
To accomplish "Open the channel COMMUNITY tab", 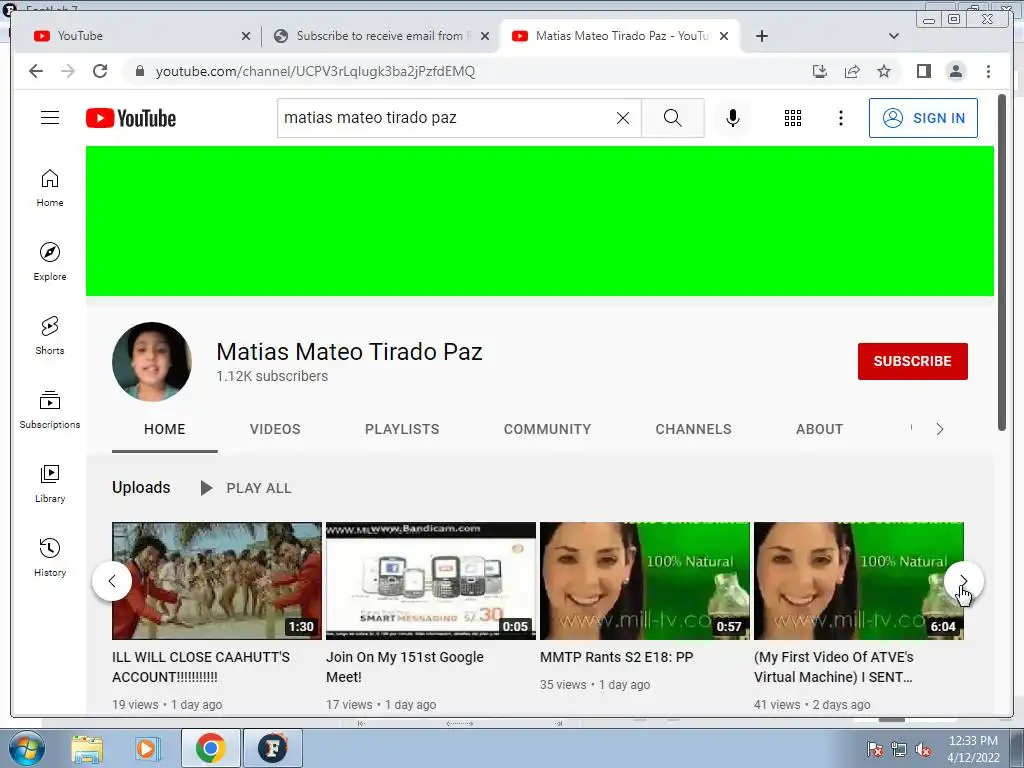I will pyautogui.click(x=547, y=429).
